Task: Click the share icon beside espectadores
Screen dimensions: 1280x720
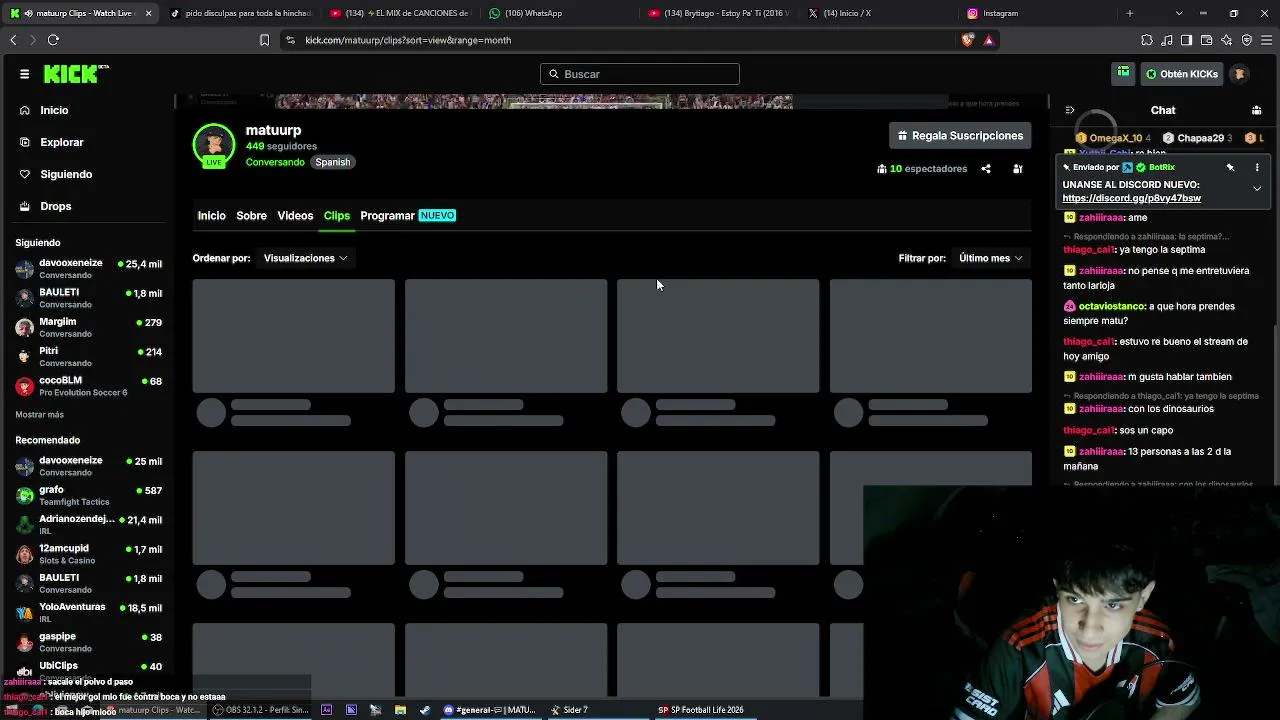Action: [x=986, y=169]
